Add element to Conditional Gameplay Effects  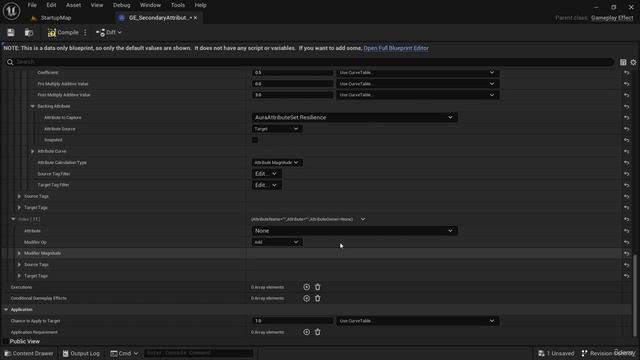[307, 298]
